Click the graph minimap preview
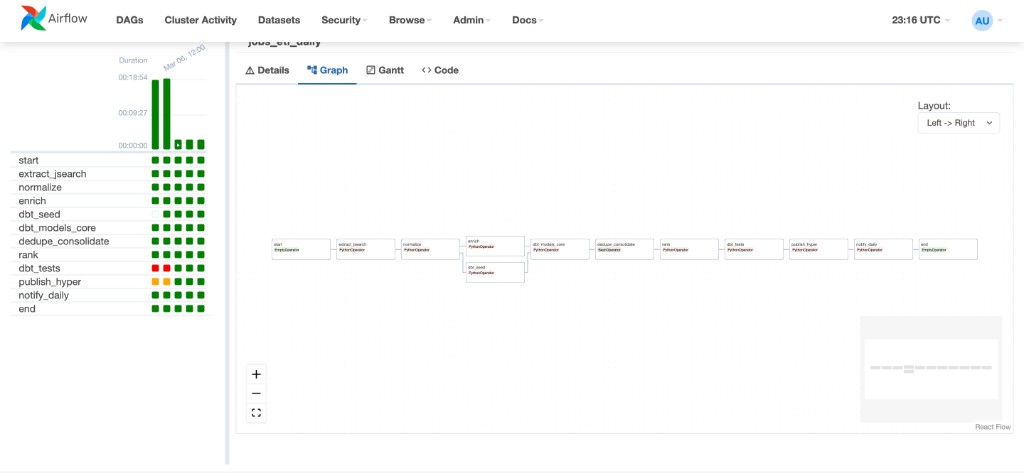This screenshot has width=1024, height=473. [931, 369]
